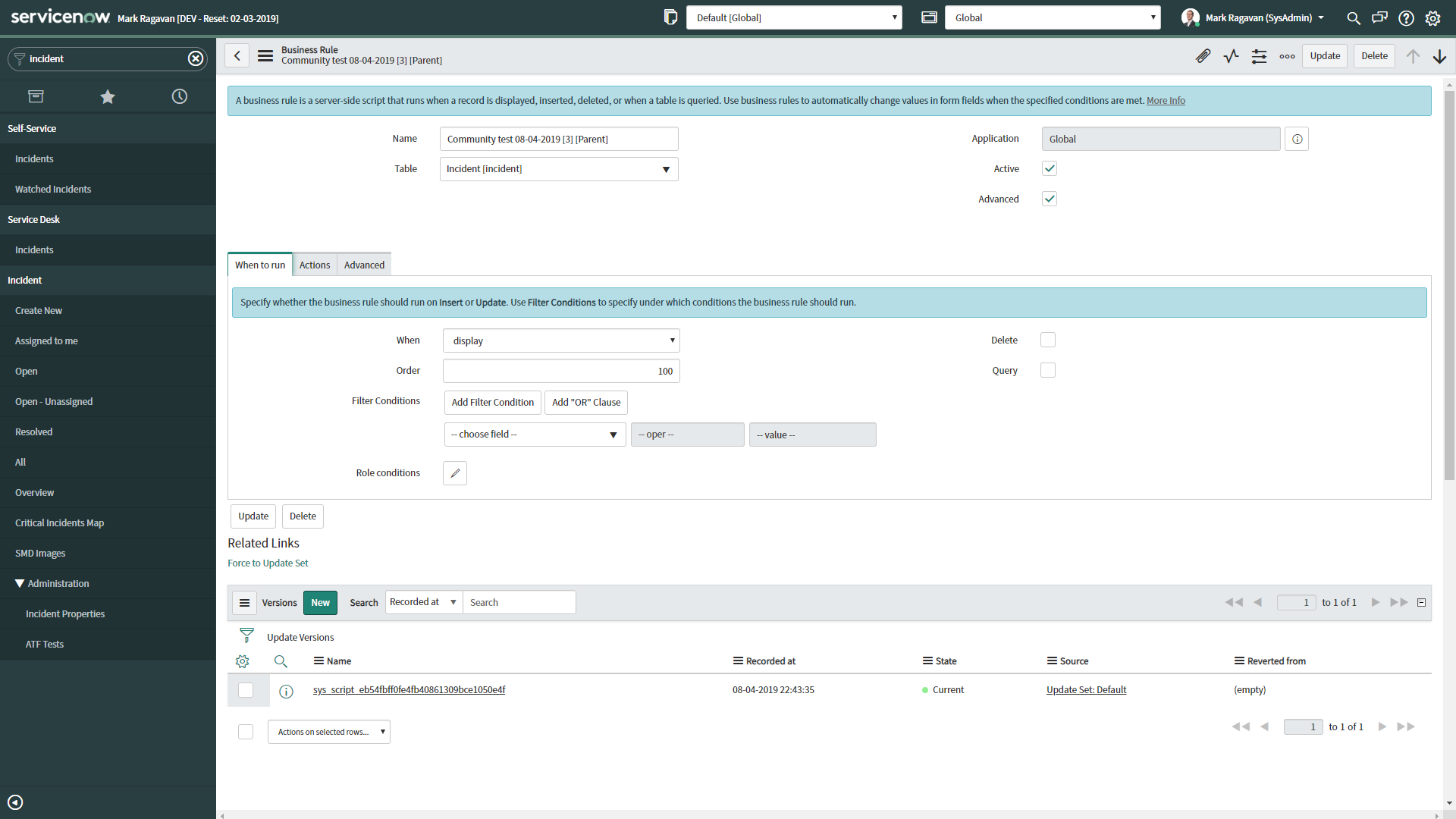Open the update set picker icon
Screen dimensions: 1456x819
(670, 17)
